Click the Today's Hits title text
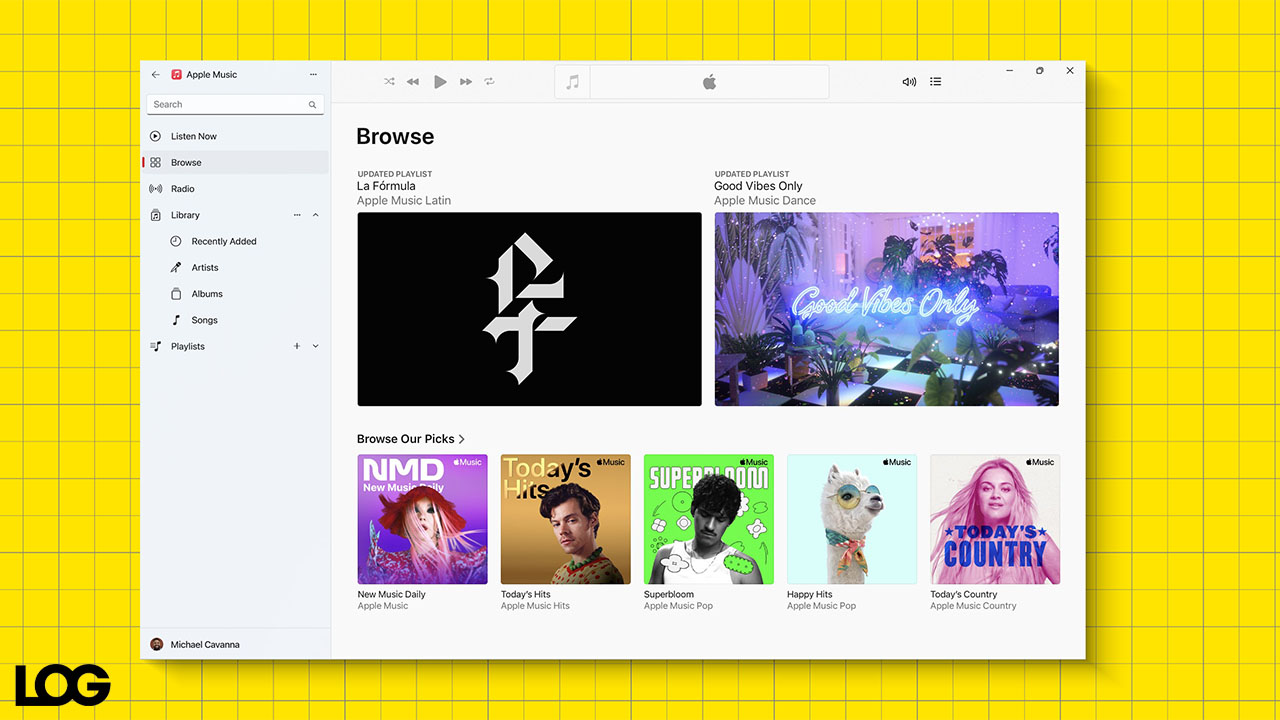 (x=526, y=594)
